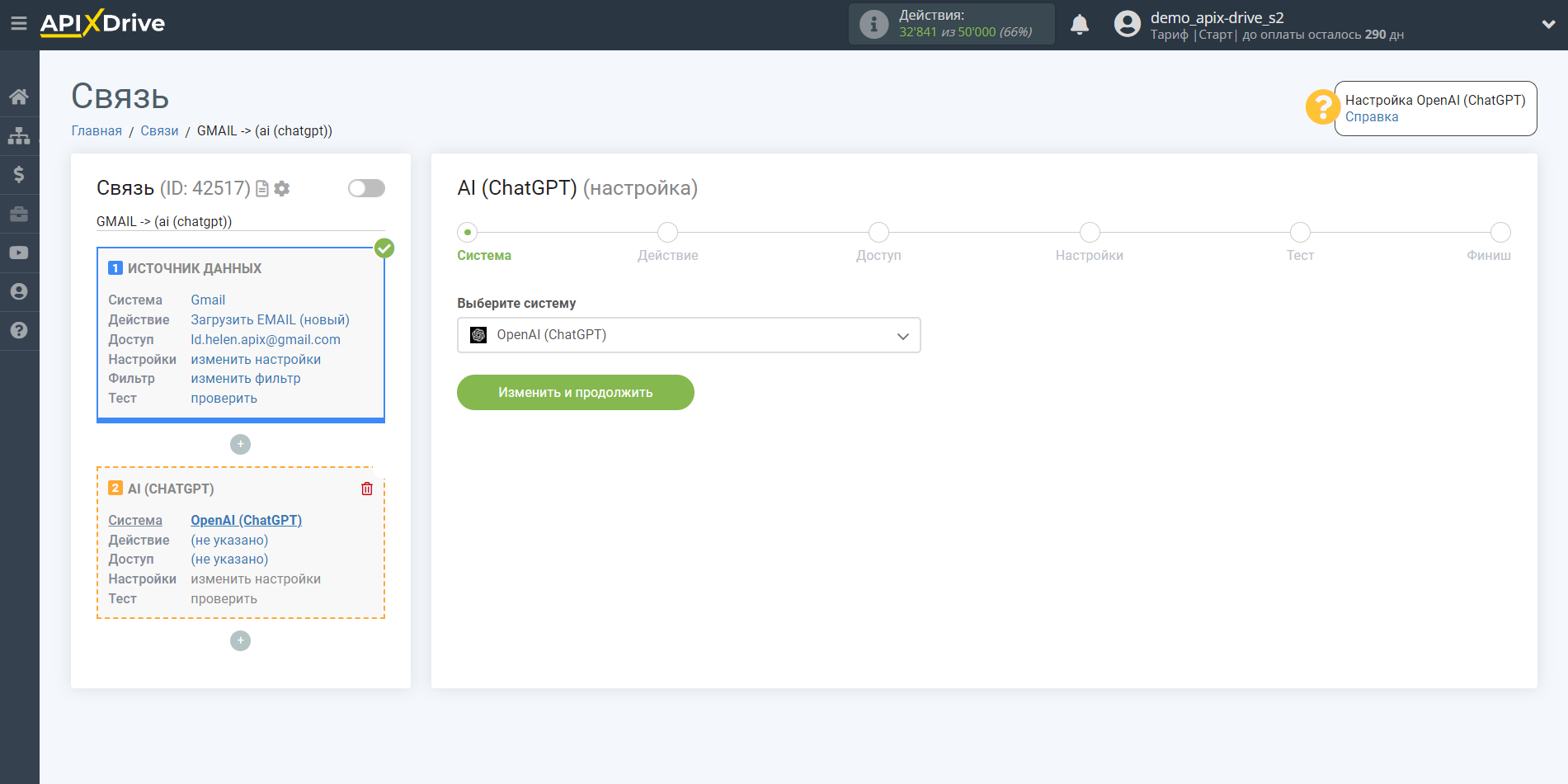
Task: Click the green checkmark on data source
Action: 384,248
